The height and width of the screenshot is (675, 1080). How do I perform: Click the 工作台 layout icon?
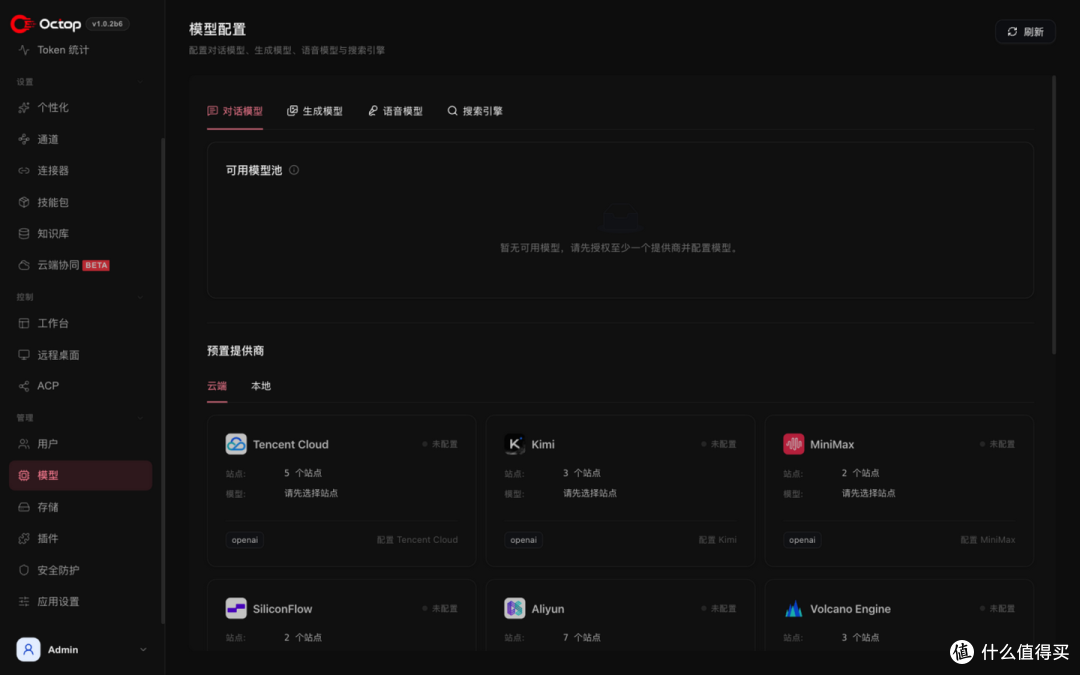point(24,323)
